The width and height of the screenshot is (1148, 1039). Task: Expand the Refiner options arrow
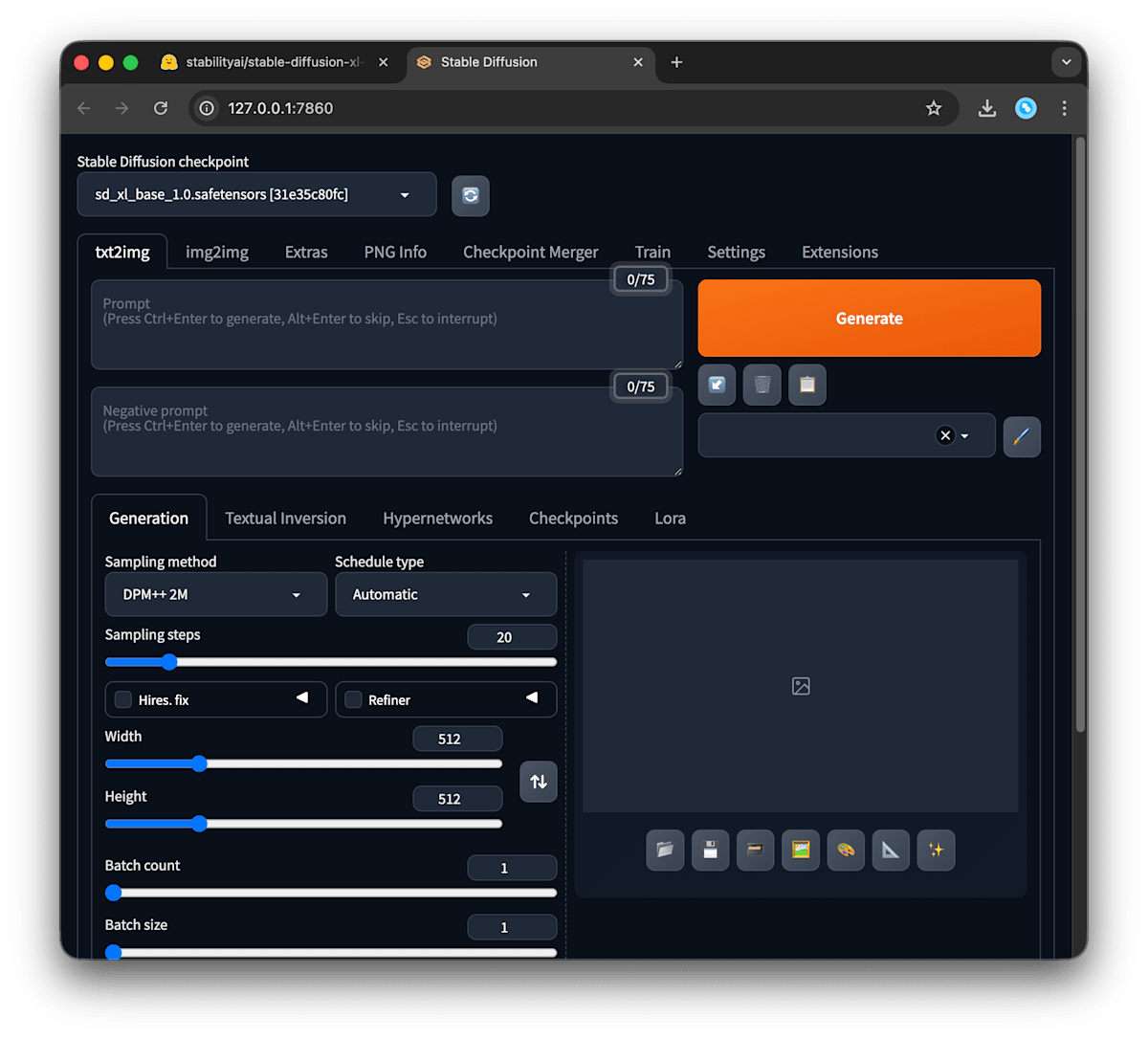[532, 697]
